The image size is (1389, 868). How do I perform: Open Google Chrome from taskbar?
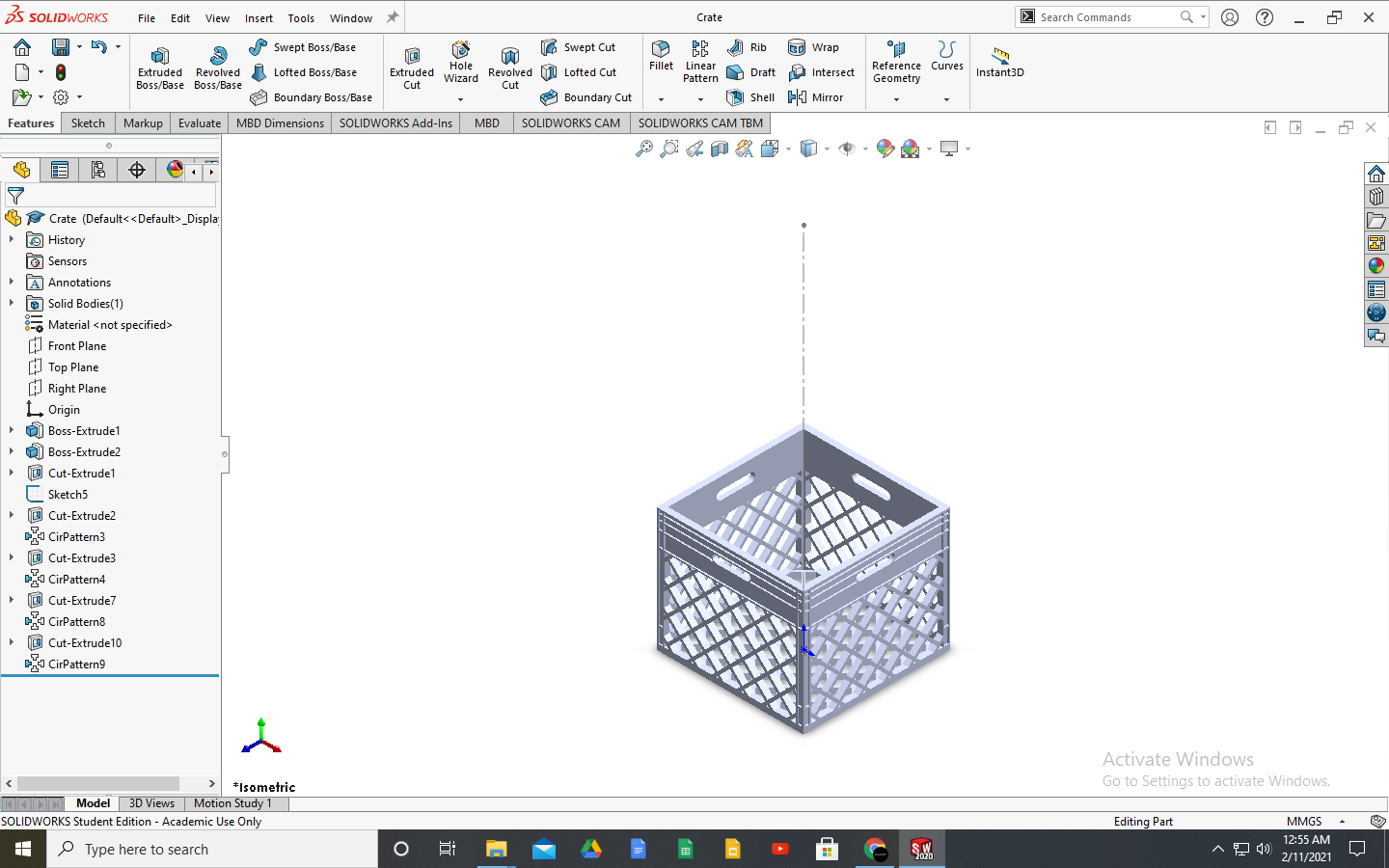pyautogui.click(x=875, y=849)
